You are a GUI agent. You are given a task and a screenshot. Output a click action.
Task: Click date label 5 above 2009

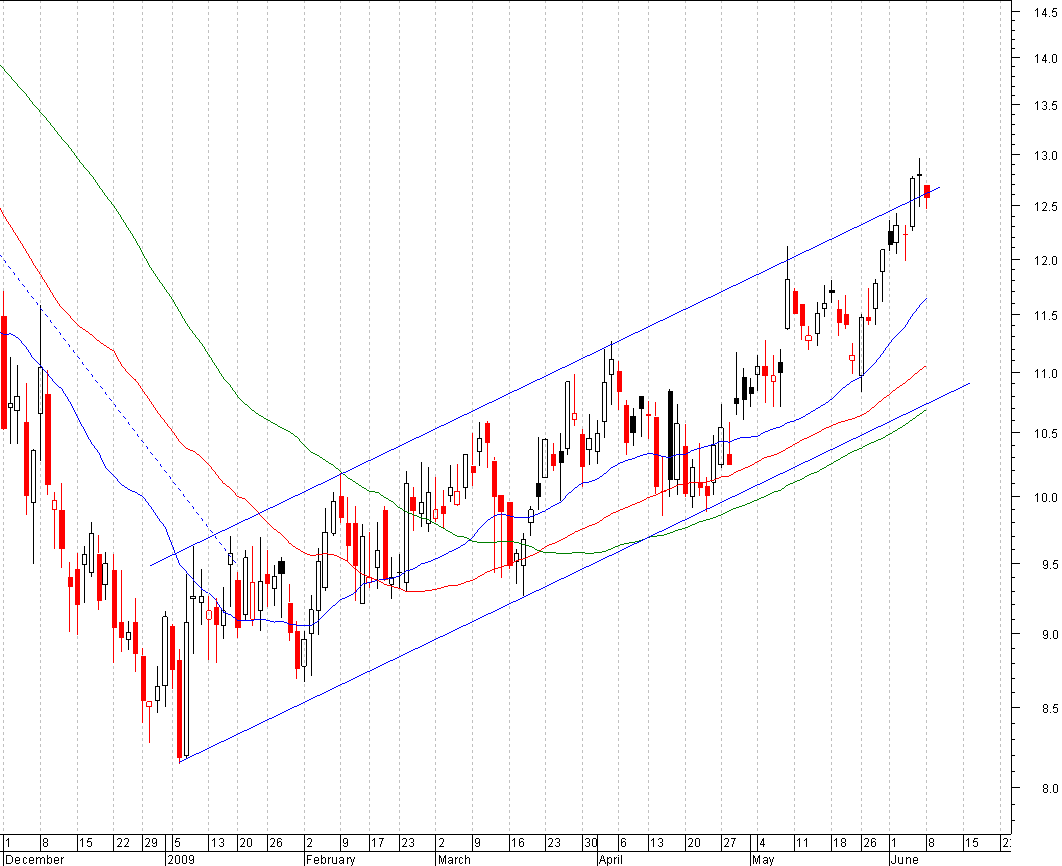click(x=177, y=843)
